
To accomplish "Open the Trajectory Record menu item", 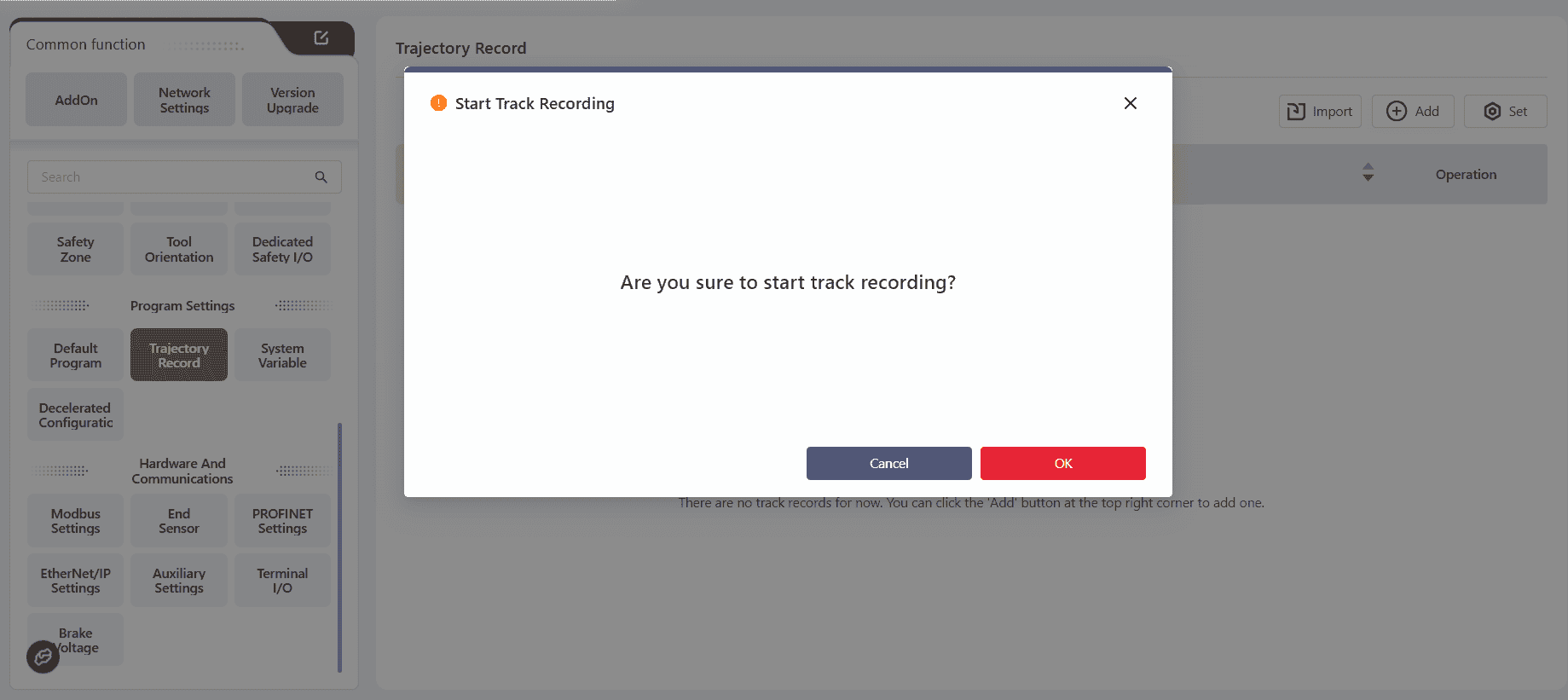I will pos(179,355).
